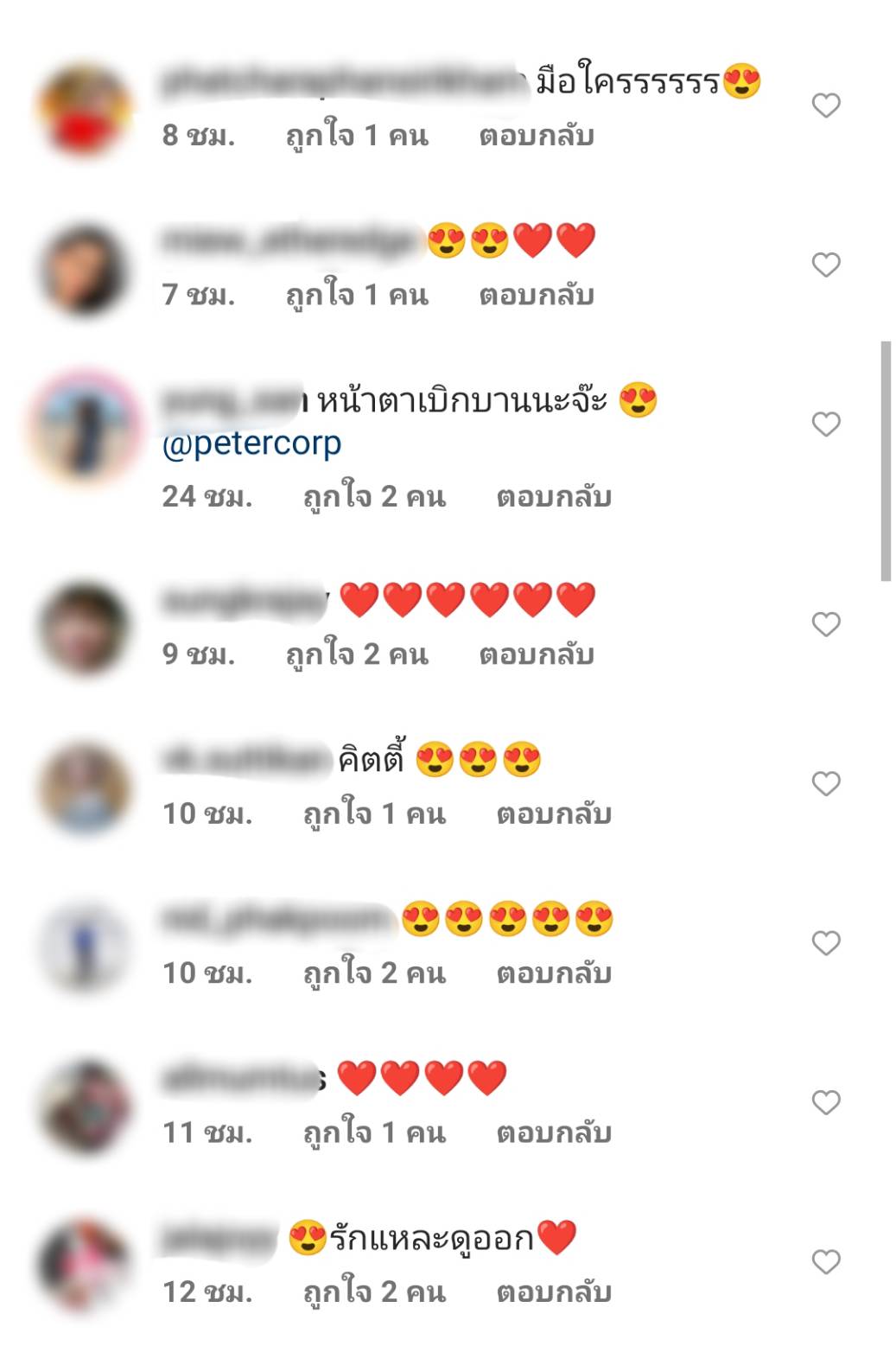This screenshot has width=896, height=1365.
Task: Tap heart beside five heart-eyes emoji comment
Action: point(826,942)
